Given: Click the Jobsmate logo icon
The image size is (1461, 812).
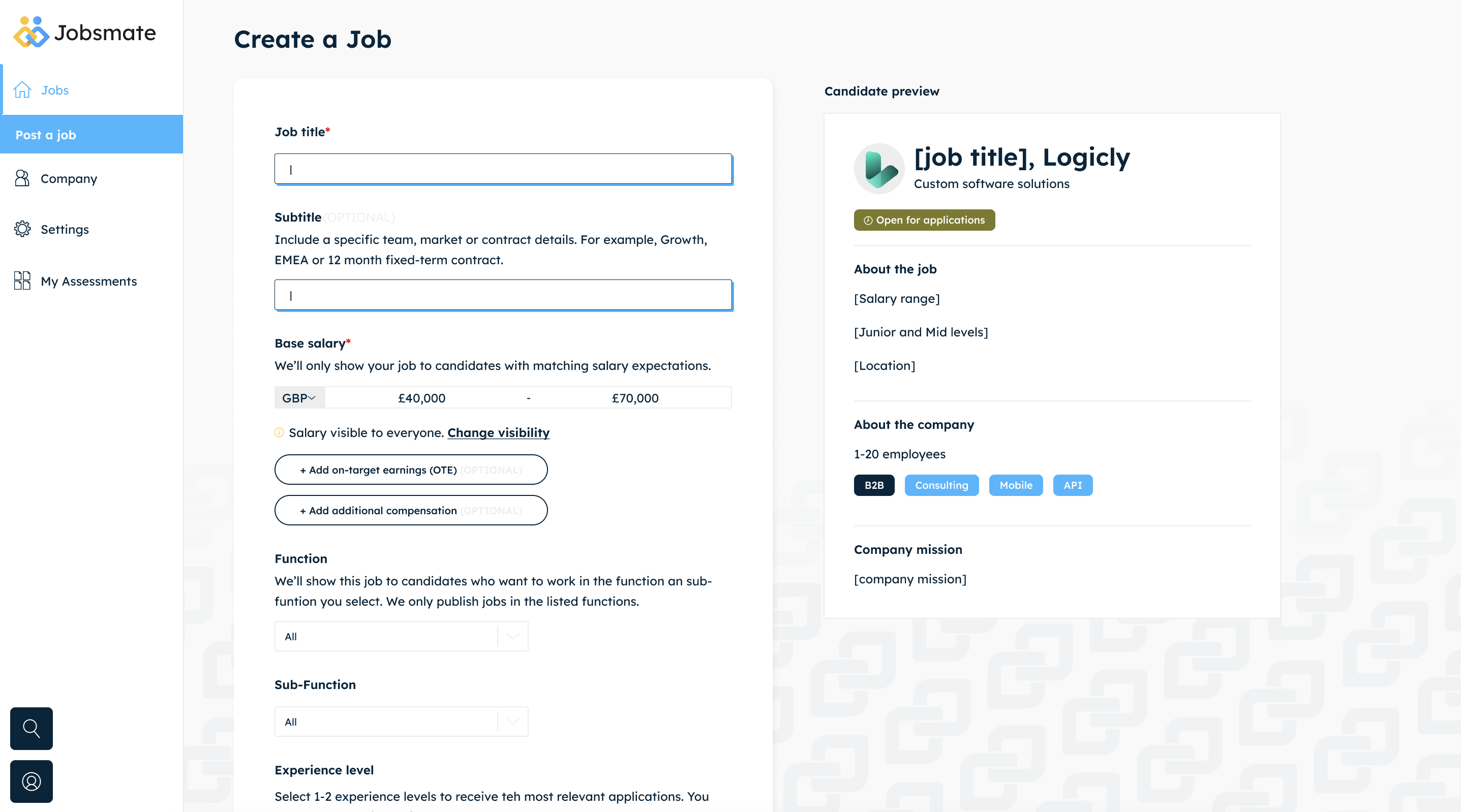Looking at the screenshot, I should (31, 33).
